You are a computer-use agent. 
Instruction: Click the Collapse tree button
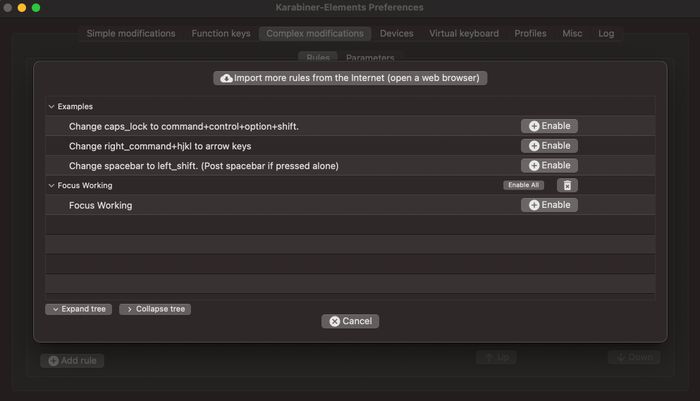(x=155, y=309)
